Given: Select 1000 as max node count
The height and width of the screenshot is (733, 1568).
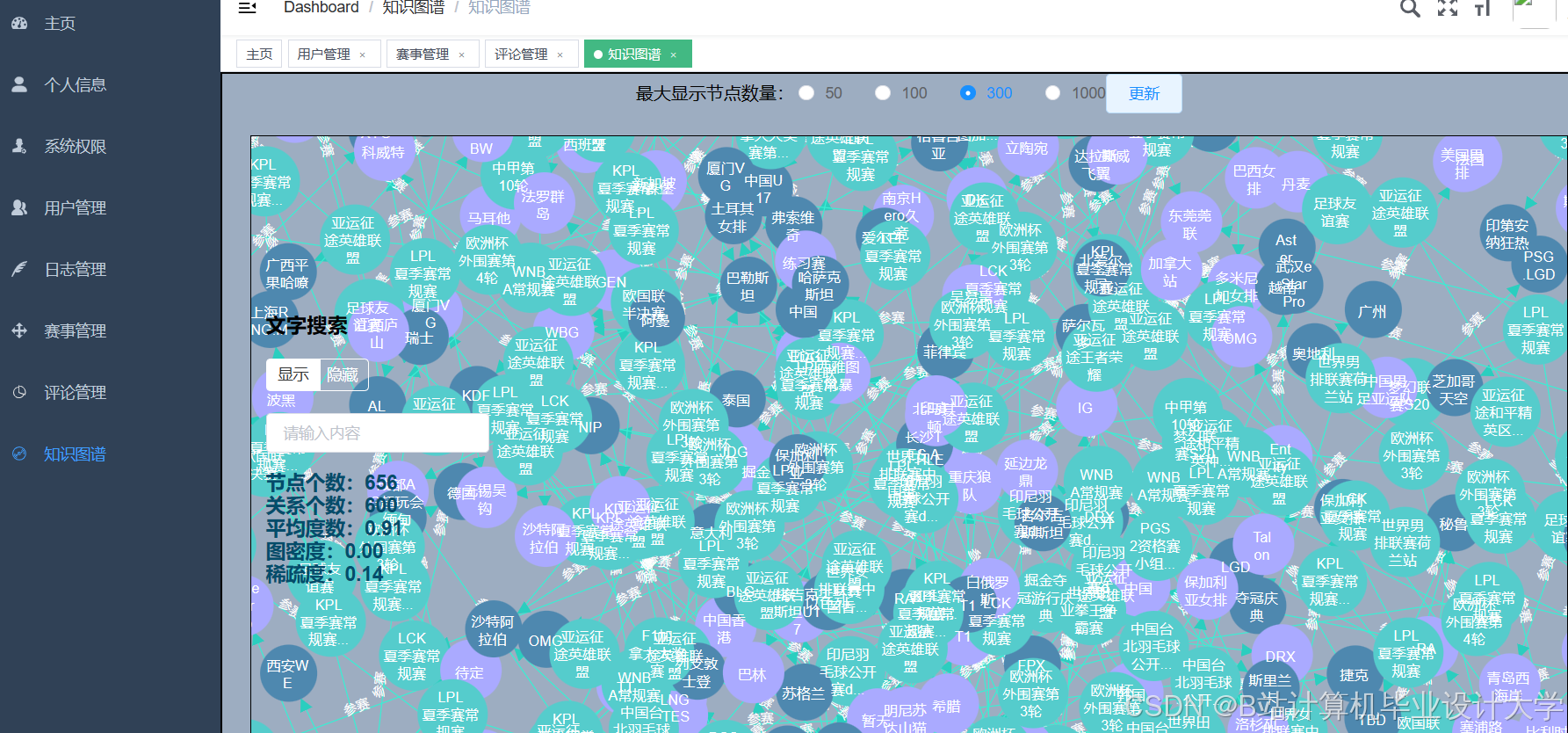Looking at the screenshot, I should tap(1052, 93).
